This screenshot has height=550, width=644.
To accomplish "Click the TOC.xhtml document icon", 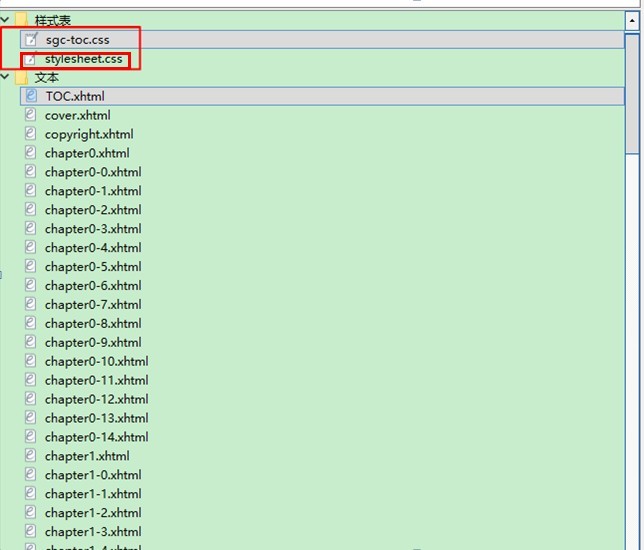I will 31,97.
